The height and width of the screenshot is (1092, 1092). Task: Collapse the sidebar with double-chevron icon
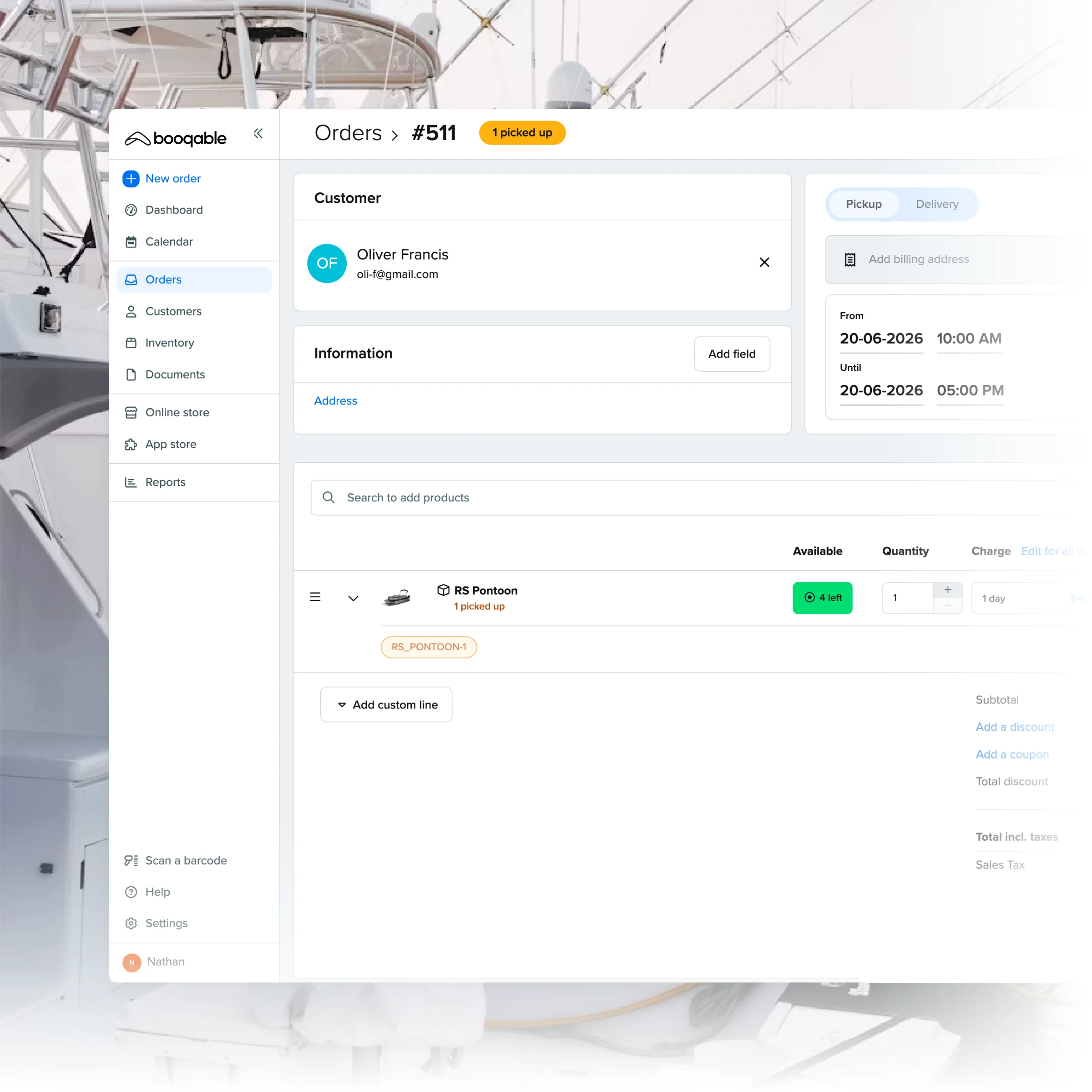(x=258, y=133)
